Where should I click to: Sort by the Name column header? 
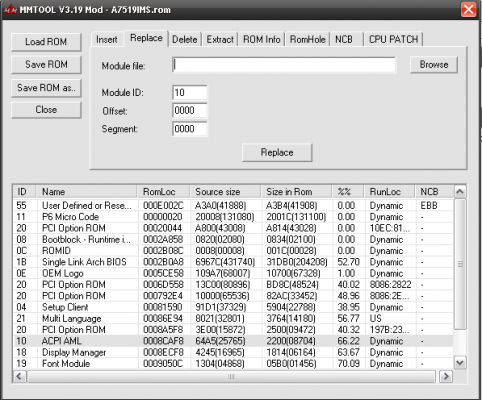(x=87, y=192)
